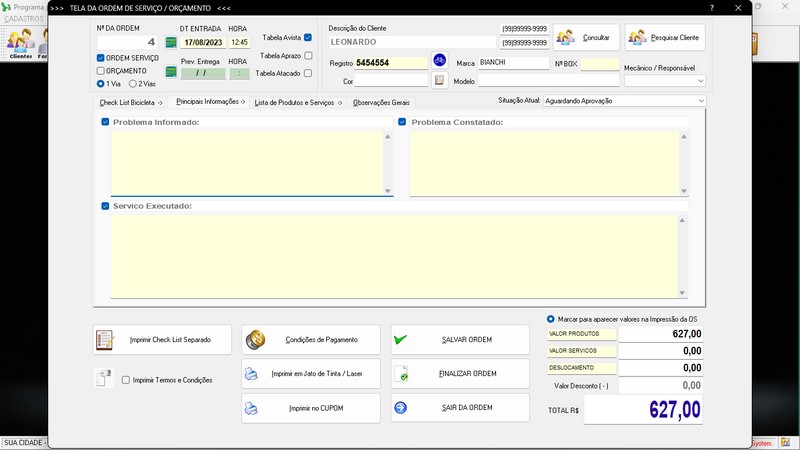Click scroll up arrow in Problema Constatado box

coord(684,137)
